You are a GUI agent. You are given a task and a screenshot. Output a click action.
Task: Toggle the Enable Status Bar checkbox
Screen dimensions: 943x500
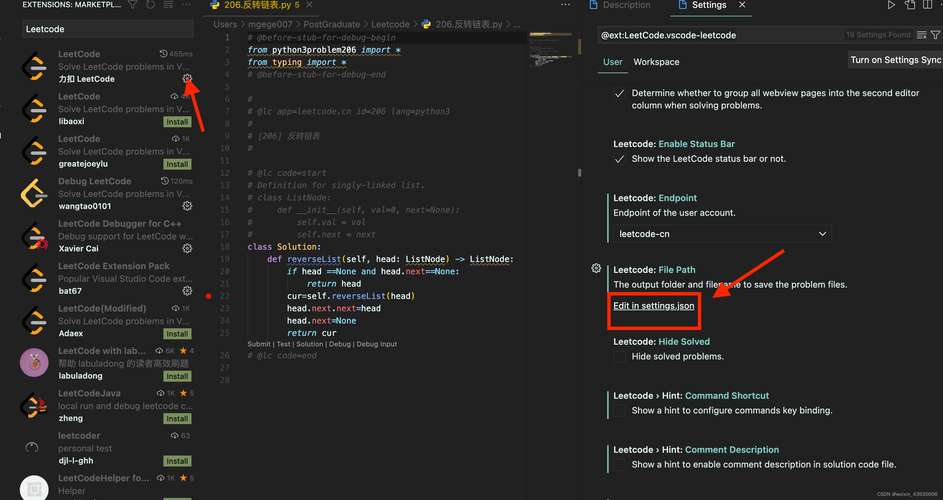point(619,159)
